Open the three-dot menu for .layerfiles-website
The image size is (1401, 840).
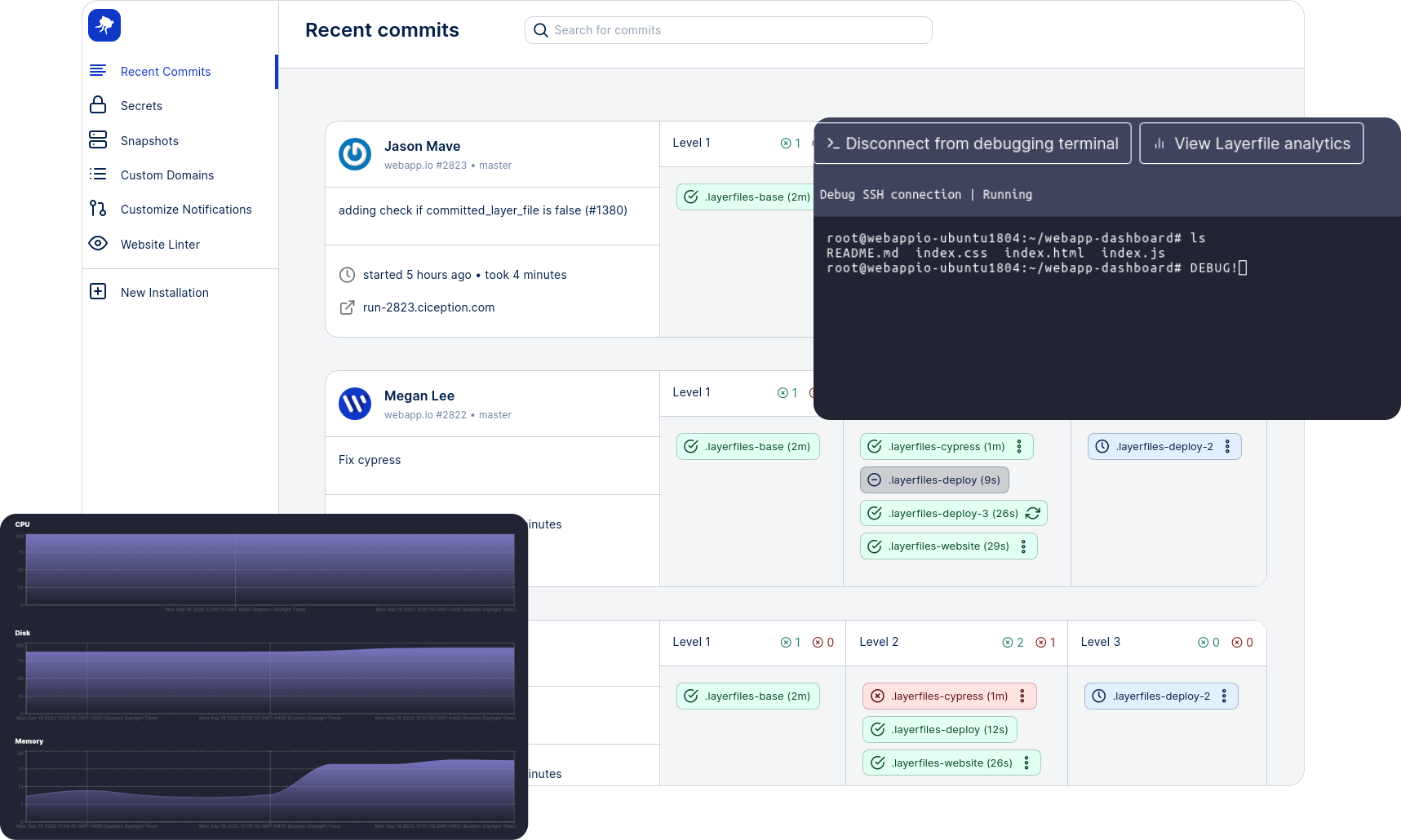[x=1024, y=546]
